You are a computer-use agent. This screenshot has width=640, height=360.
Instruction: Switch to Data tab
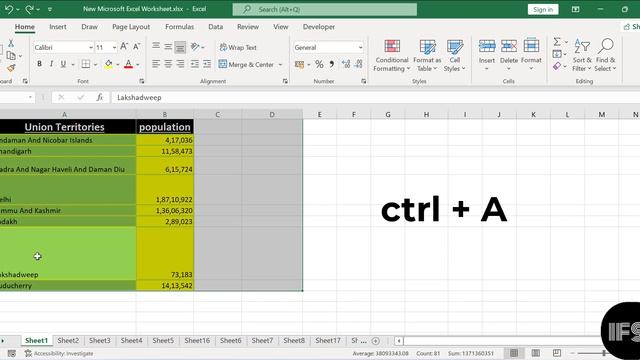click(x=216, y=27)
